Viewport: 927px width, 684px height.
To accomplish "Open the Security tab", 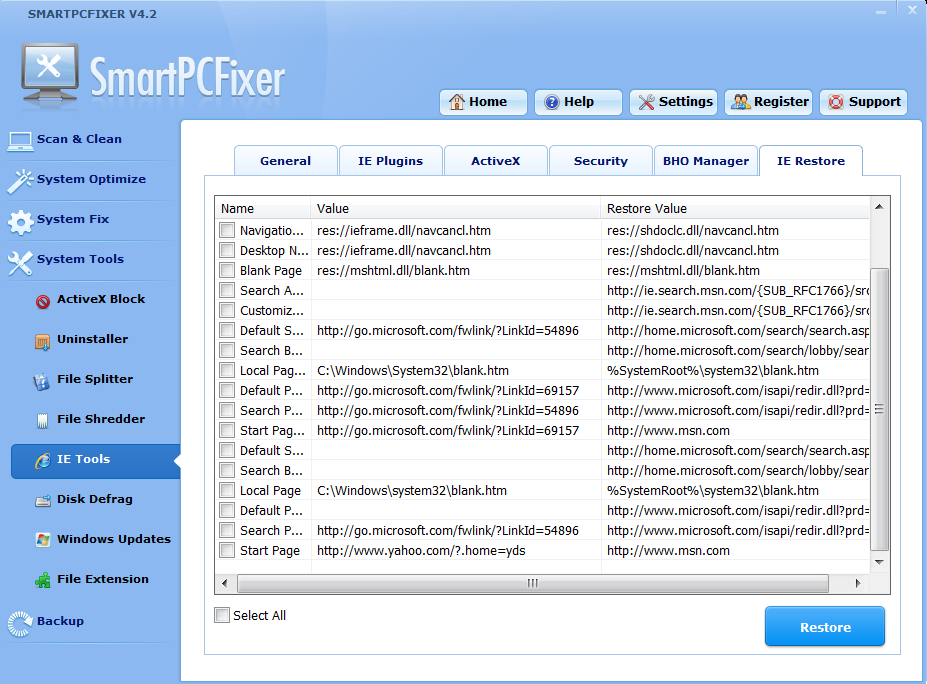I will coord(601,161).
